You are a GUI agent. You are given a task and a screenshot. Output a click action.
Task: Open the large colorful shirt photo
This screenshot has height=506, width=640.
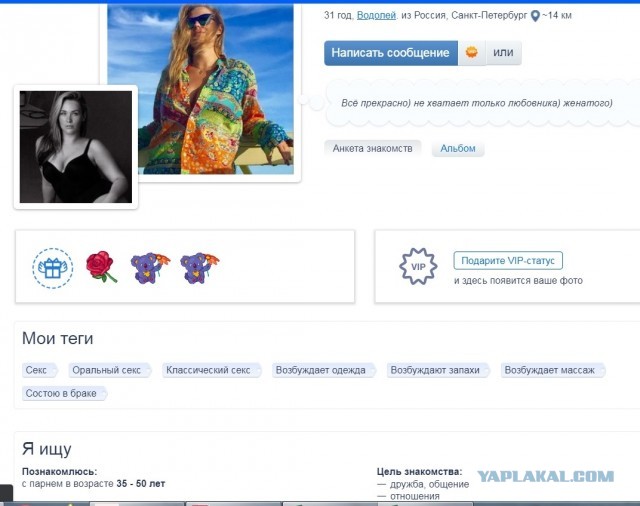click(200, 89)
